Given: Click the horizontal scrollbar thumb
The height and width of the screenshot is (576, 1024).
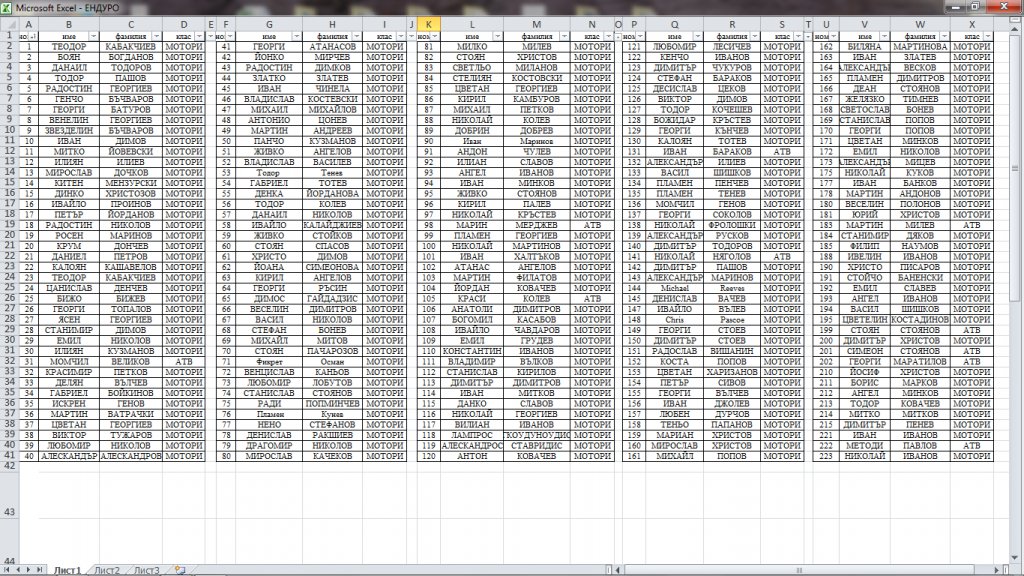Looking at the screenshot, I should pyautogui.click(x=799, y=570).
